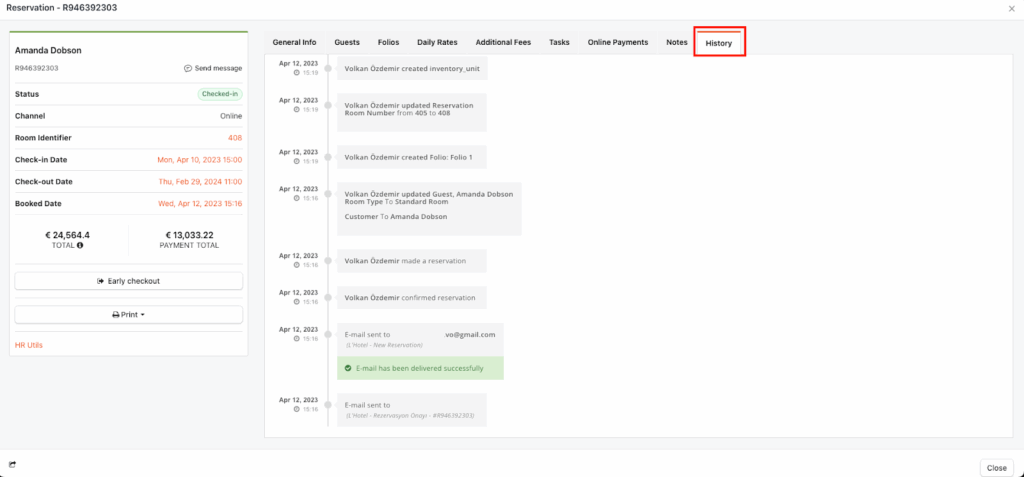Open the Print dropdown menu
This screenshot has width=1024, height=477.
[x=128, y=314]
